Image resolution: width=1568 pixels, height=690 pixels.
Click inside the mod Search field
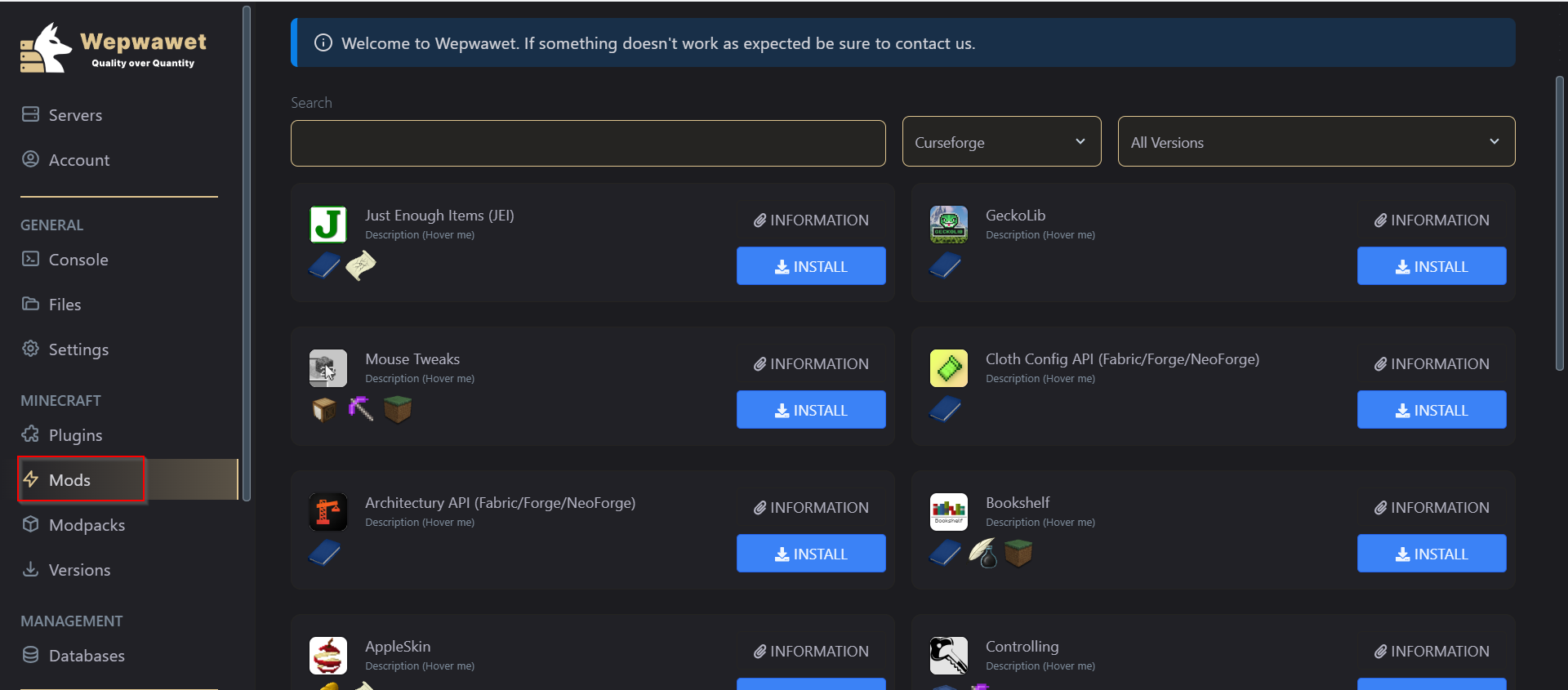click(x=588, y=143)
